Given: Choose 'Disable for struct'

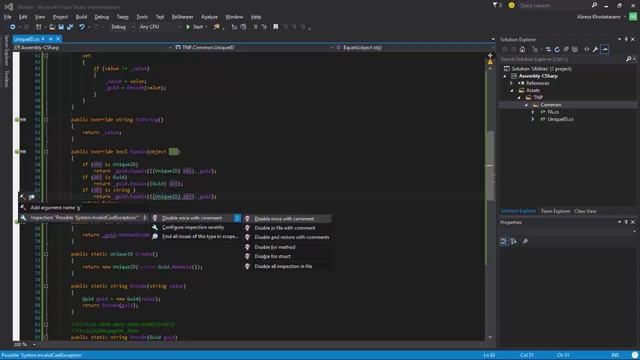Looking at the screenshot, I should (272, 256).
